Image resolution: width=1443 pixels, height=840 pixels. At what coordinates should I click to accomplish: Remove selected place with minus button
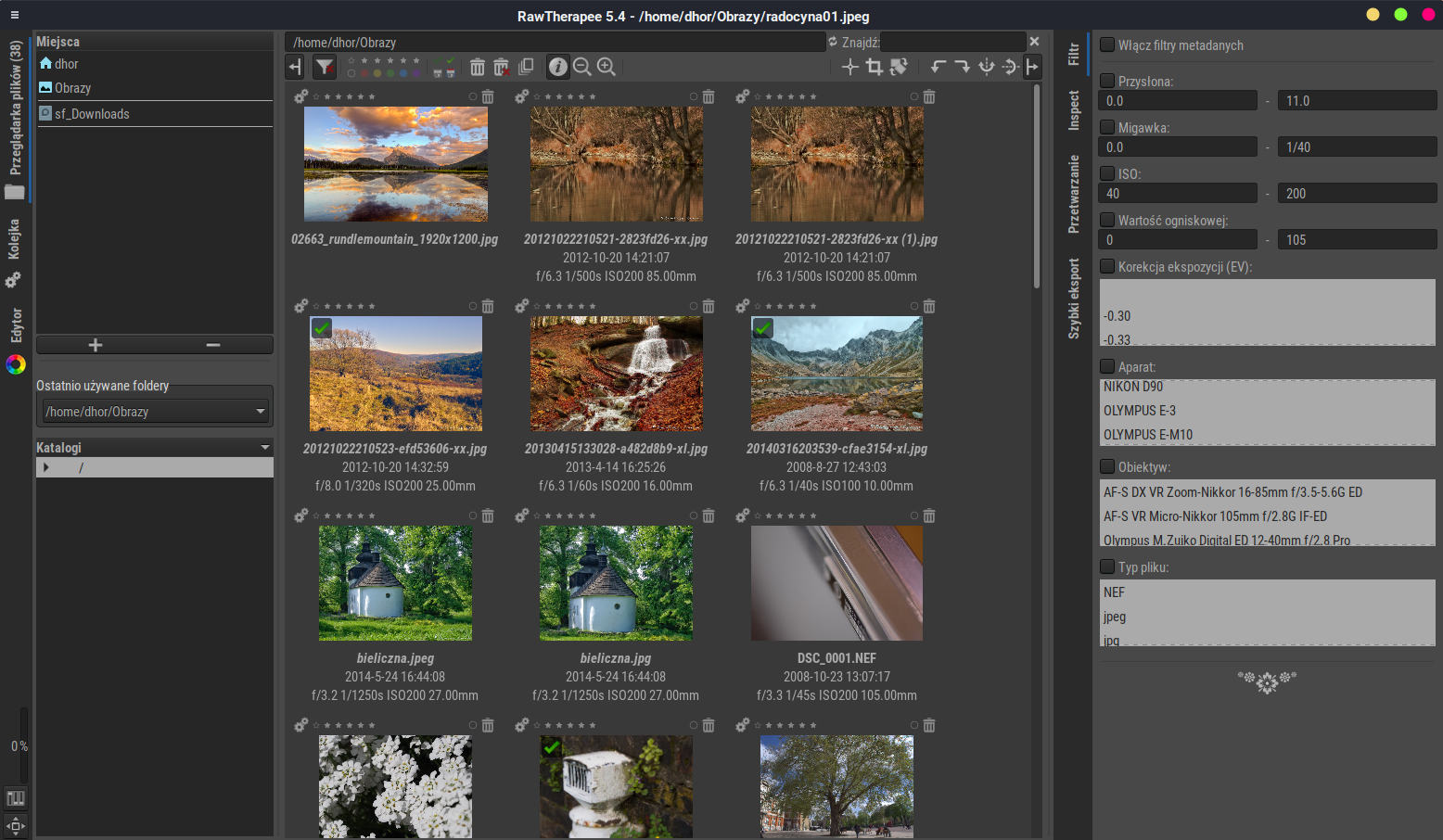pos(213,345)
